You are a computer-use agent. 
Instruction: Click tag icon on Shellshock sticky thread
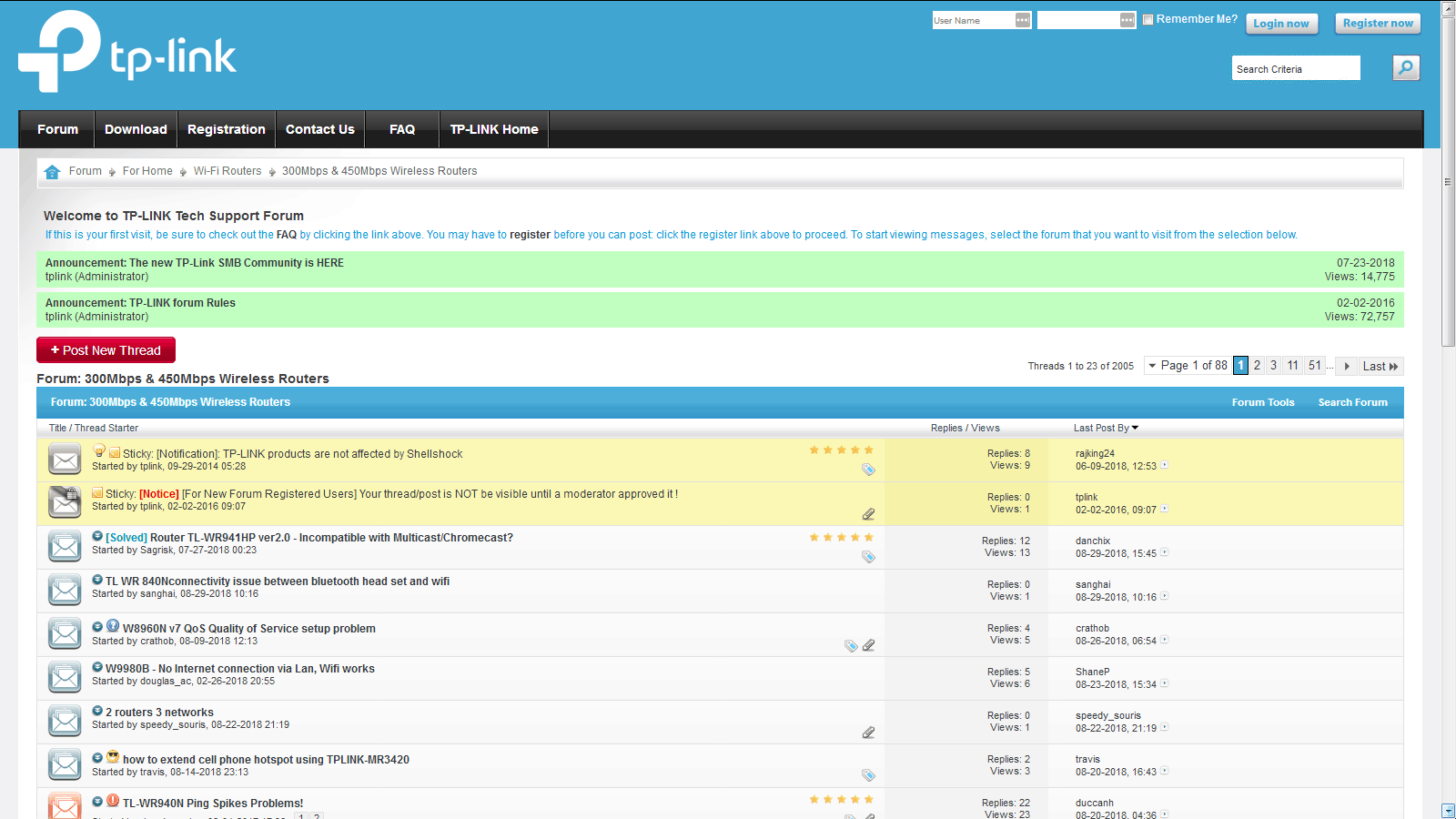point(868,470)
